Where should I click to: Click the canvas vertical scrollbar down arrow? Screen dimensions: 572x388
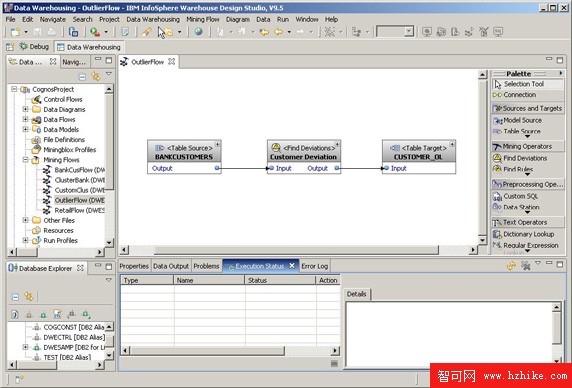[x=482, y=240]
